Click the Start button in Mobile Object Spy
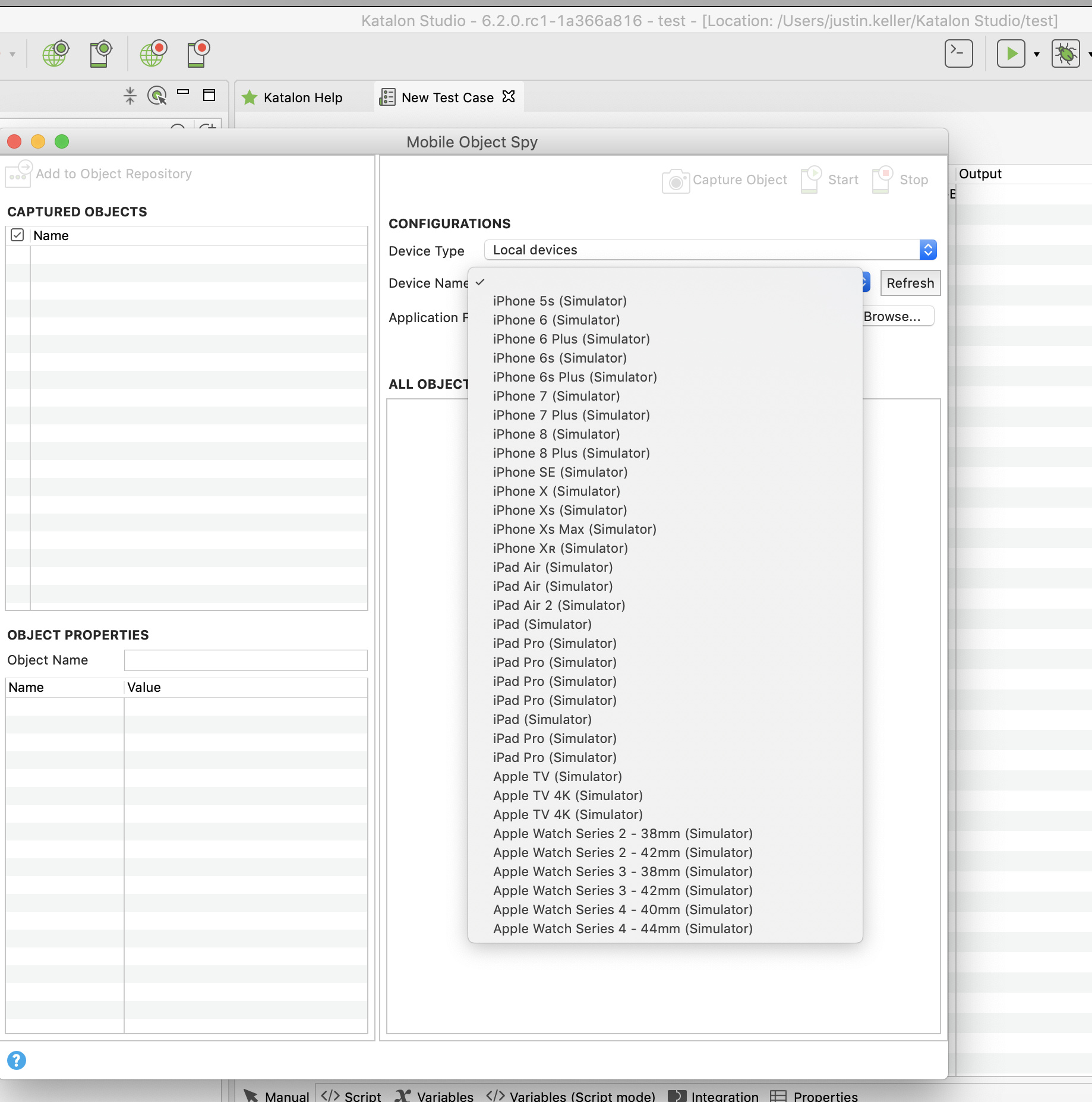Viewport: 1092px width, 1102px height. click(829, 180)
